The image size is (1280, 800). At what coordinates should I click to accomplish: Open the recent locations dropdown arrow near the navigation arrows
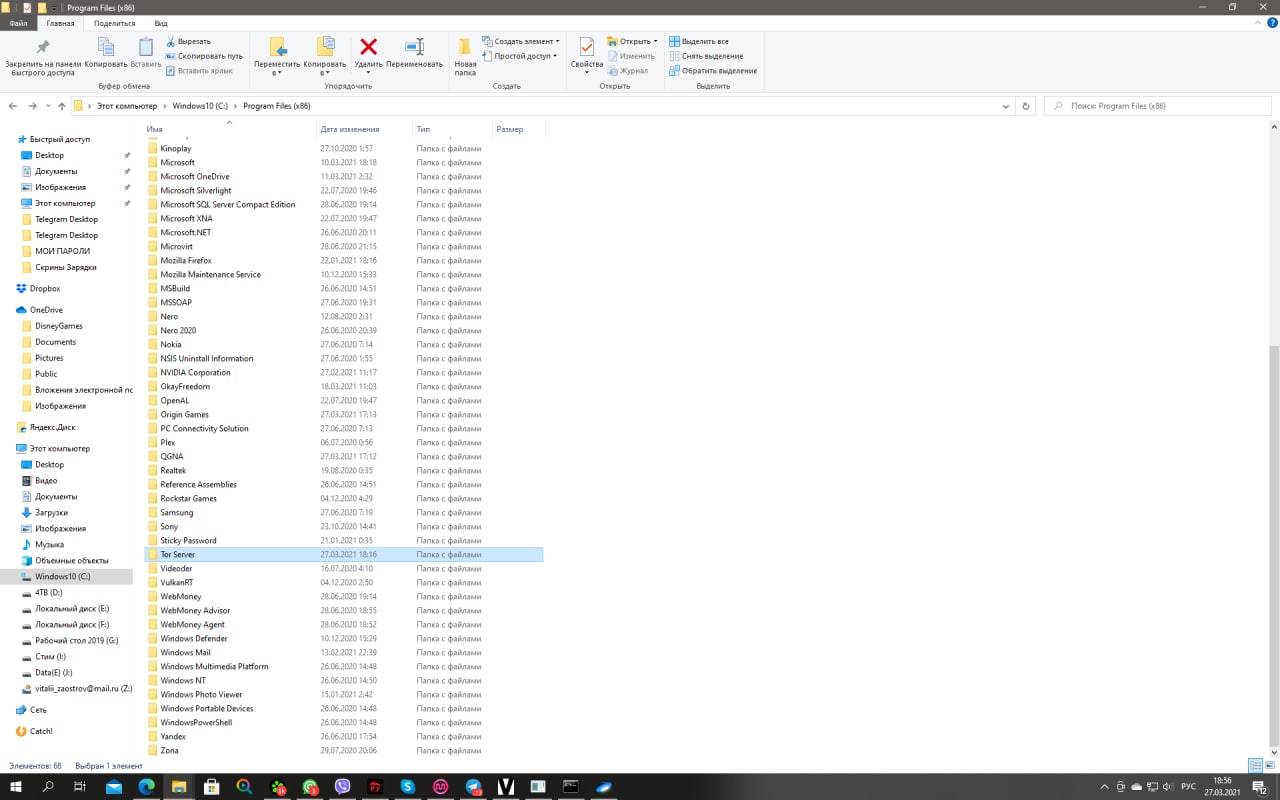(48, 106)
